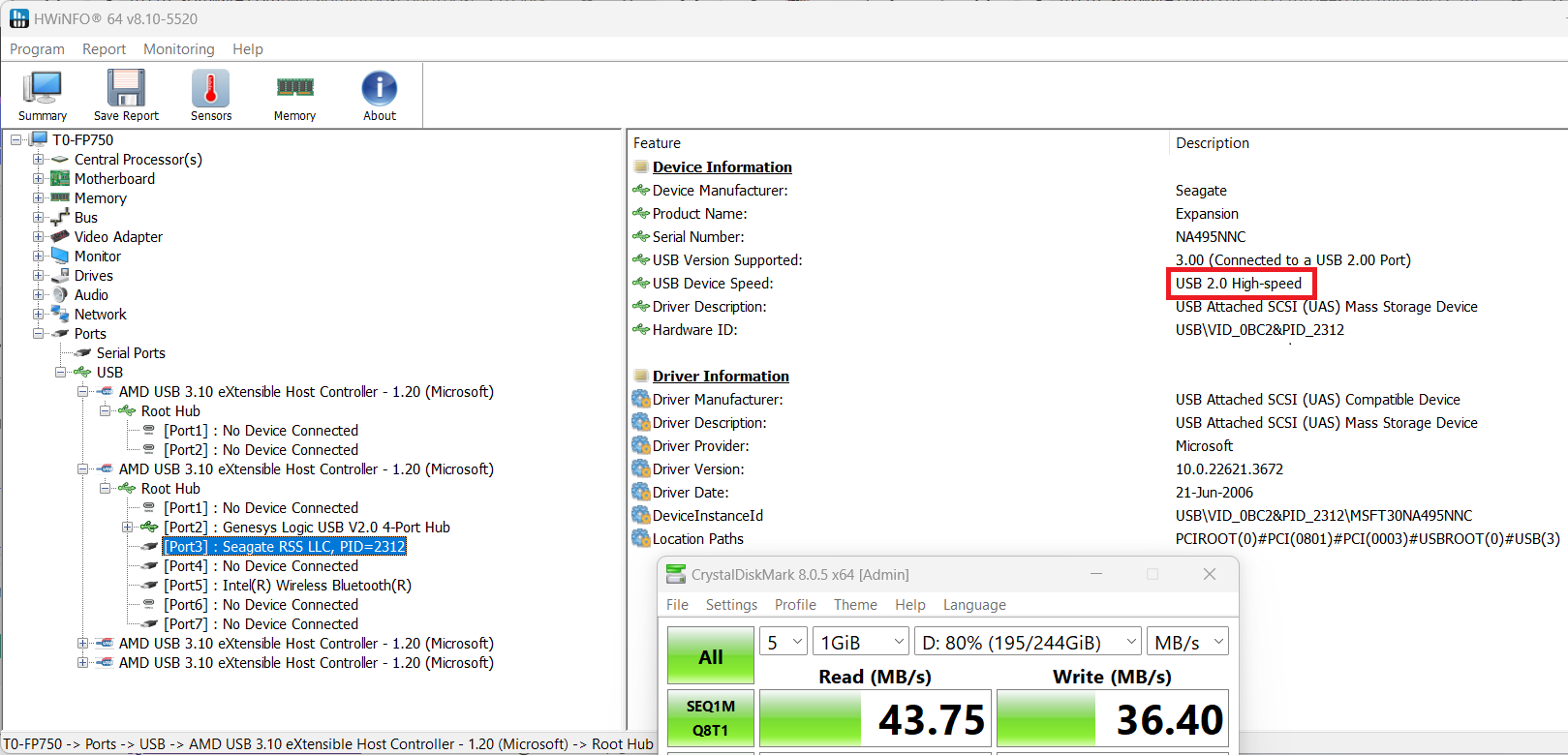The height and width of the screenshot is (755, 1568).
Task: Open CrystalDiskMark Settings menu
Action: (x=731, y=605)
